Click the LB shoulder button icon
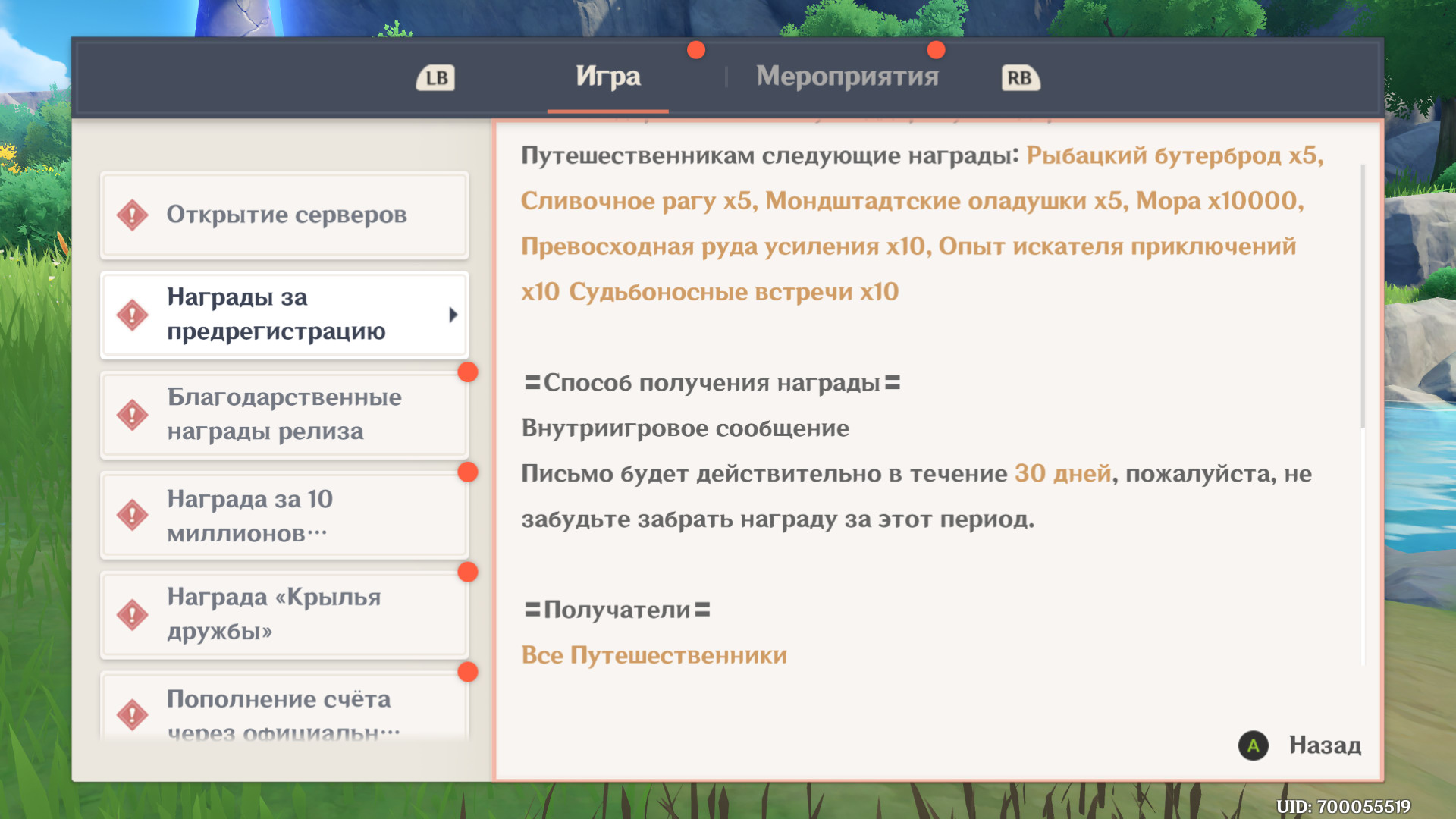1456x819 pixels. click(x=436, y=77)
